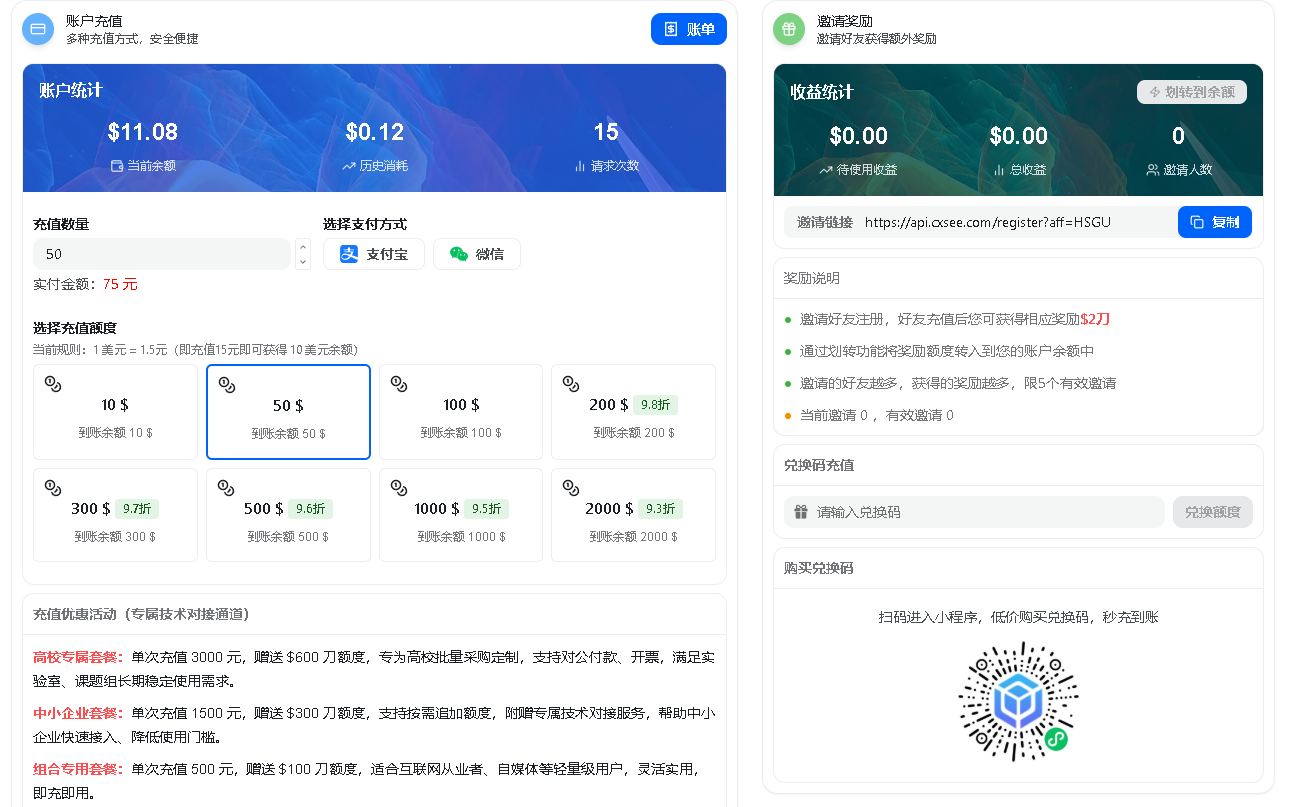Click the wallet icon beside 账户充值 title
The image size is (1294, 807).
(38, 29)
